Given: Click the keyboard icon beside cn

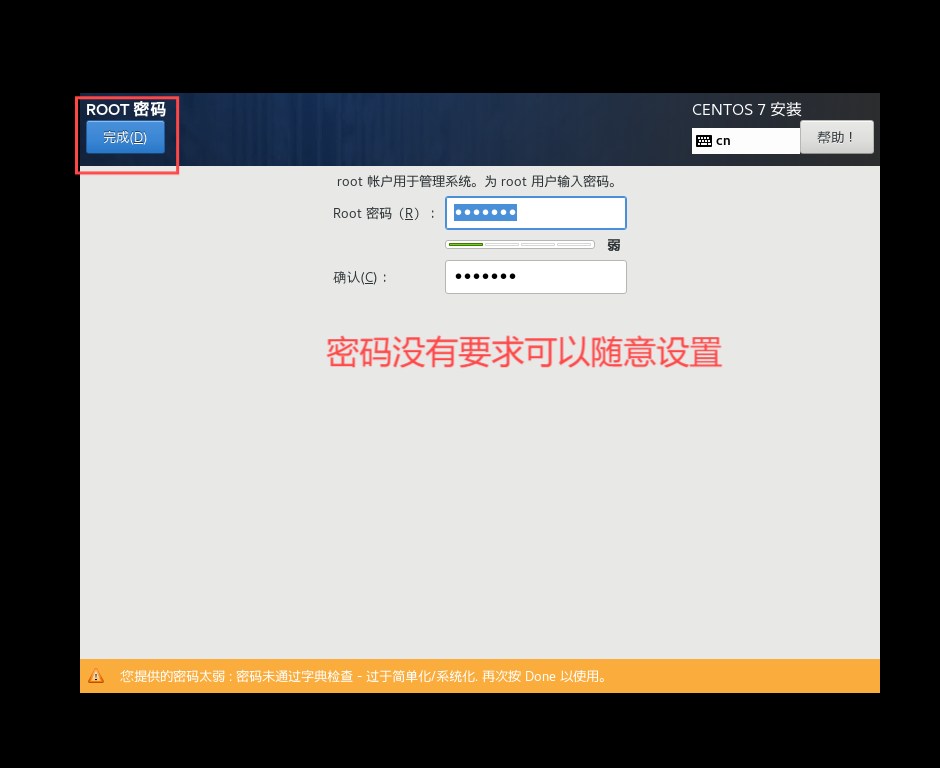Looking at the screenshot, I should 704,141.
